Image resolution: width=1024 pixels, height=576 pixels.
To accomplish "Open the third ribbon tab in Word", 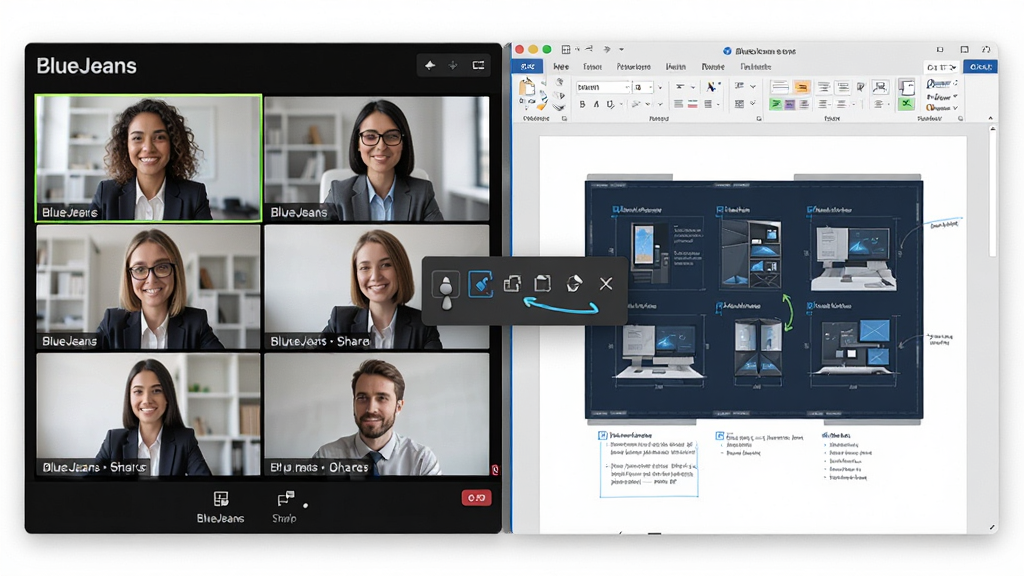I will pyautogui.click(x=592, y=67).
